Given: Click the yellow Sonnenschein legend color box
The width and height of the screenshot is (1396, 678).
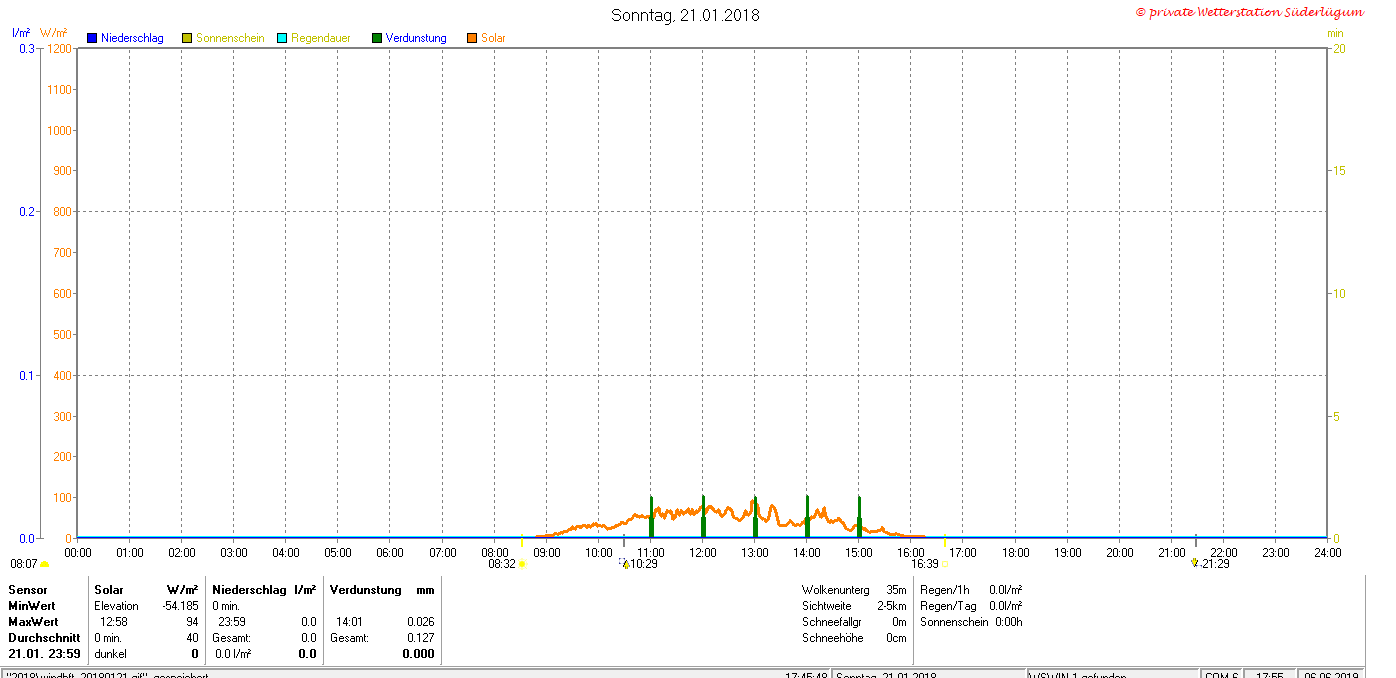Looking at the screenshot, I should click(187, 38).
